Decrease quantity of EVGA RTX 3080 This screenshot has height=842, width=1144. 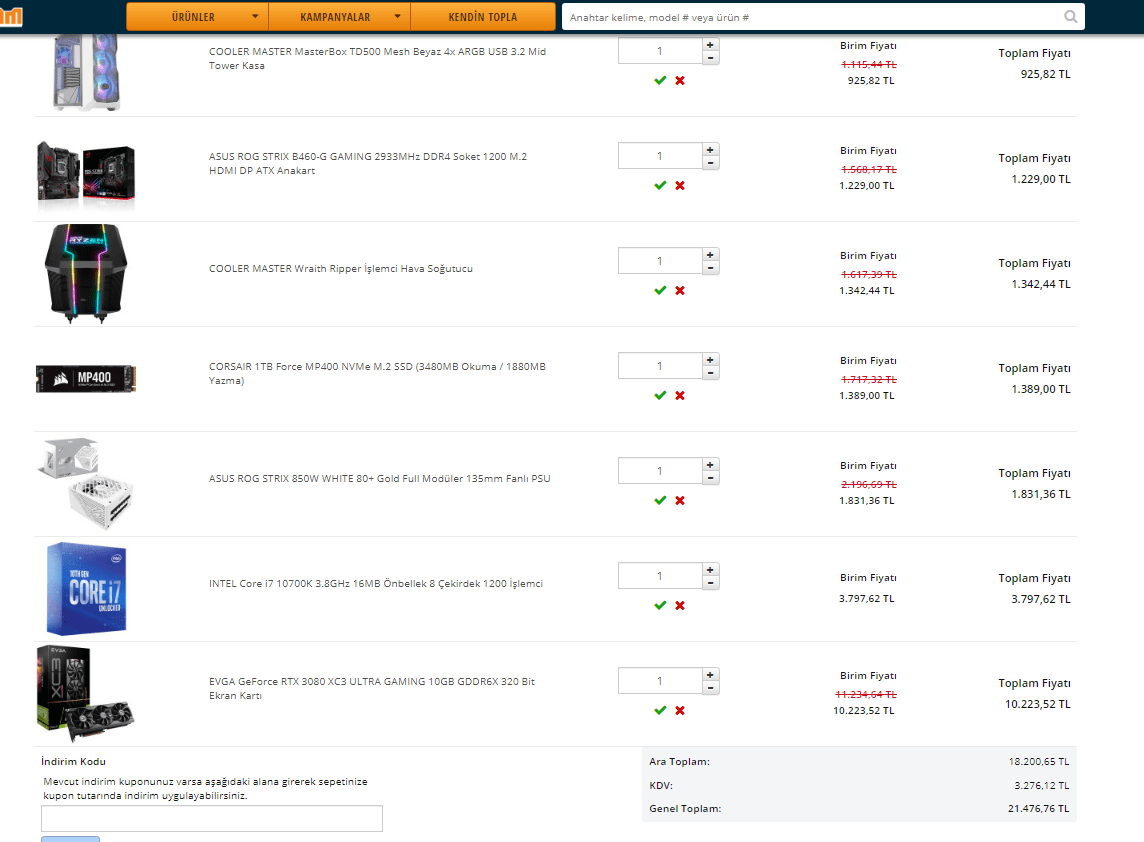point(711,688)
